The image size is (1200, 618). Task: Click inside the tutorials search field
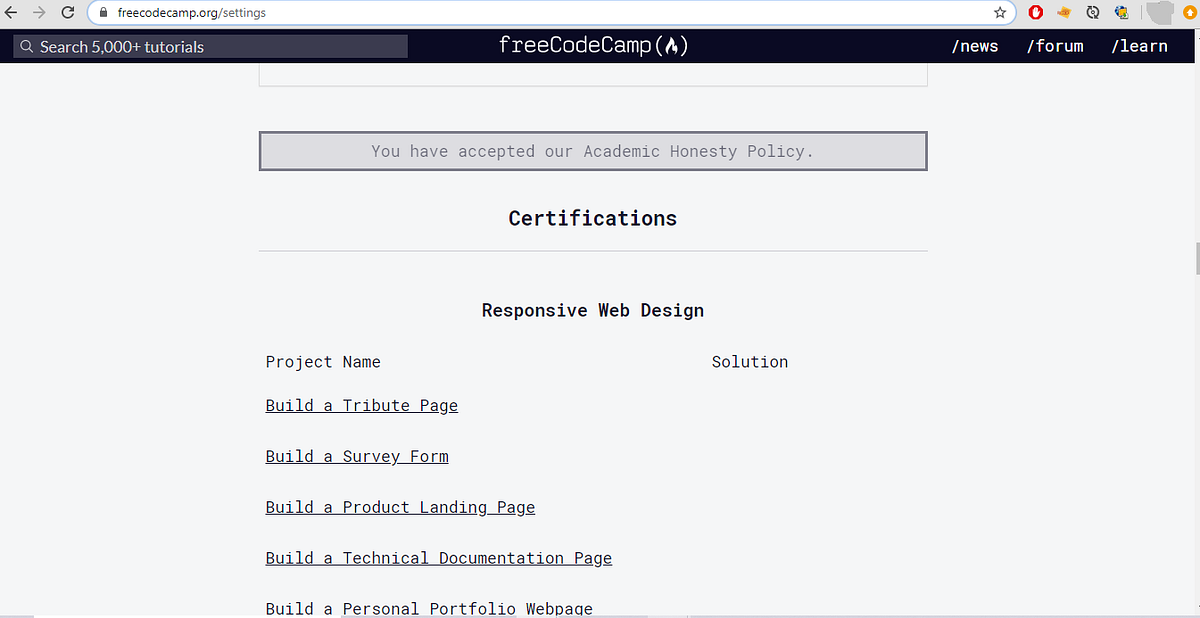click(210, 46)
